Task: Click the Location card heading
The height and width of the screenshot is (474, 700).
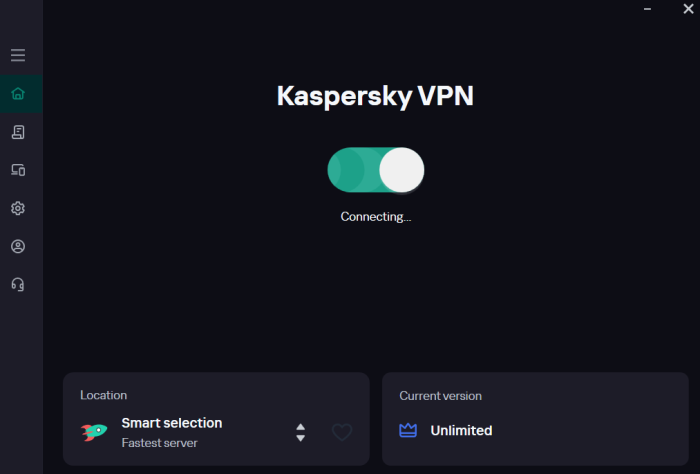Action: (x=104, y=396)
